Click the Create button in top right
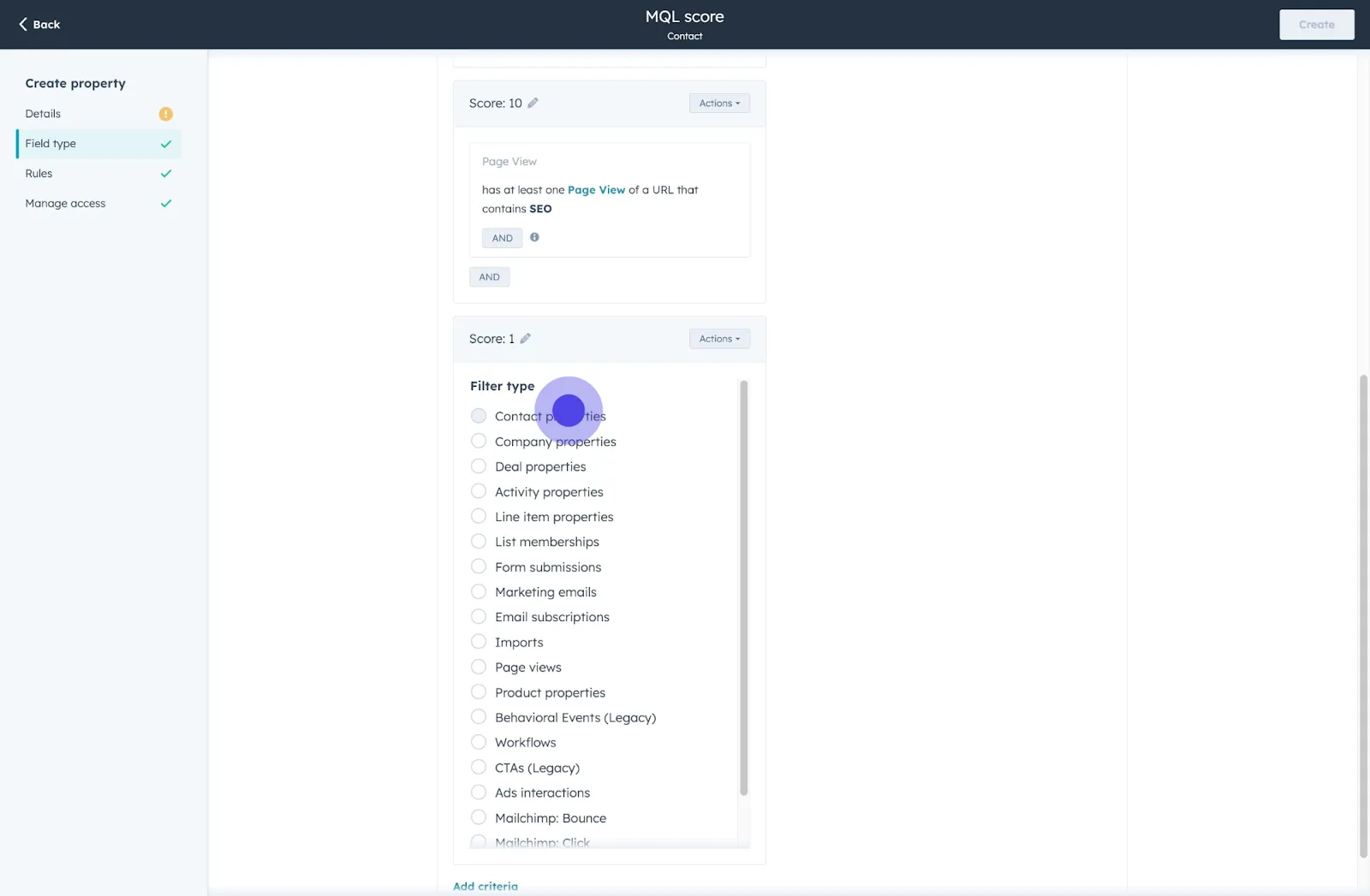This screenshot has height=896, width=1370. [1316, 25]
